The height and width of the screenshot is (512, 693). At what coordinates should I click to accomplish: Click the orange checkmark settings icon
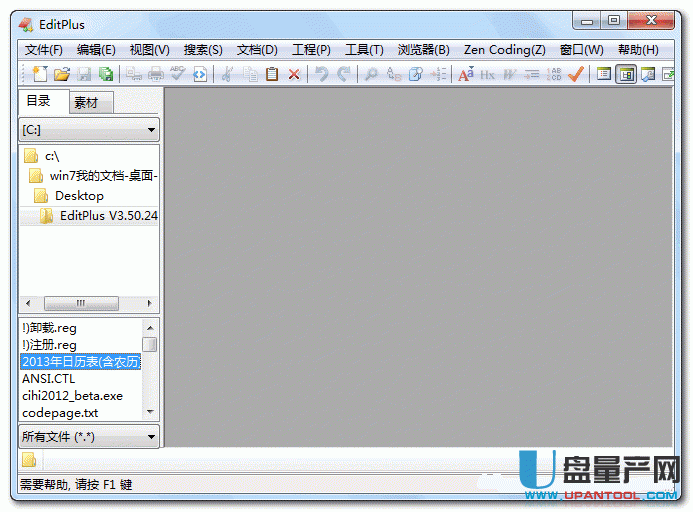coord(576,74)
